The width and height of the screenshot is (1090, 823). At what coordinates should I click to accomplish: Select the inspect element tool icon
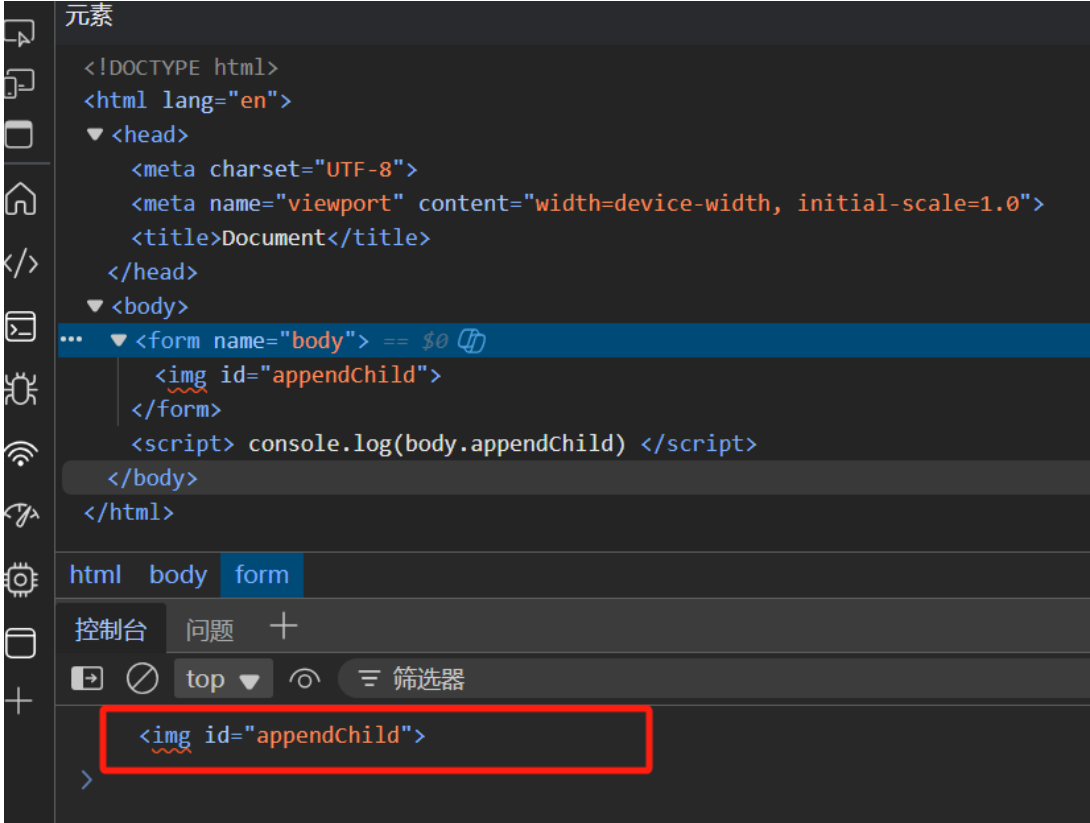pos(19,33)
